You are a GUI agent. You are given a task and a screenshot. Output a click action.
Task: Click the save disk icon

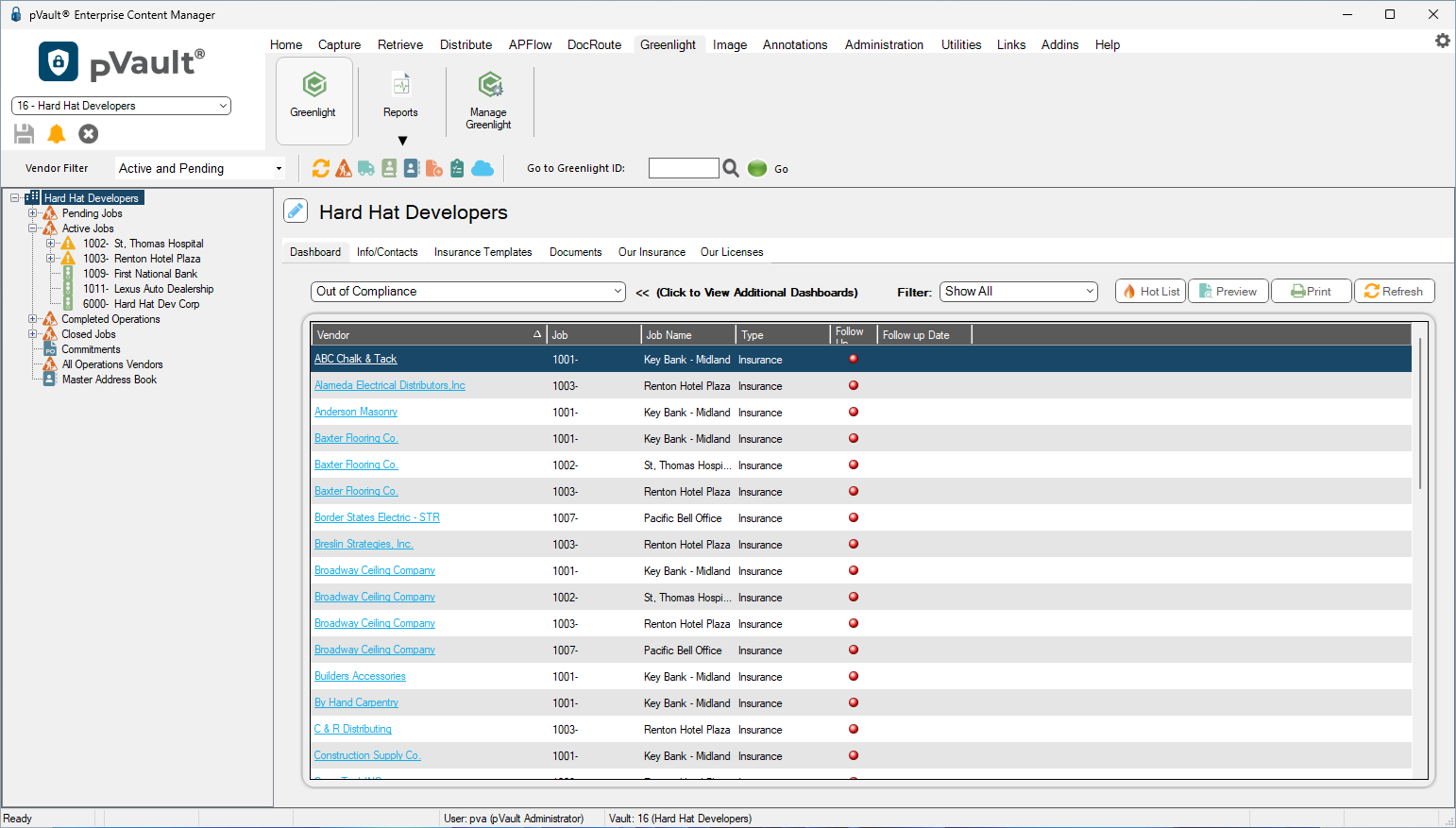[x=25, y=134]
